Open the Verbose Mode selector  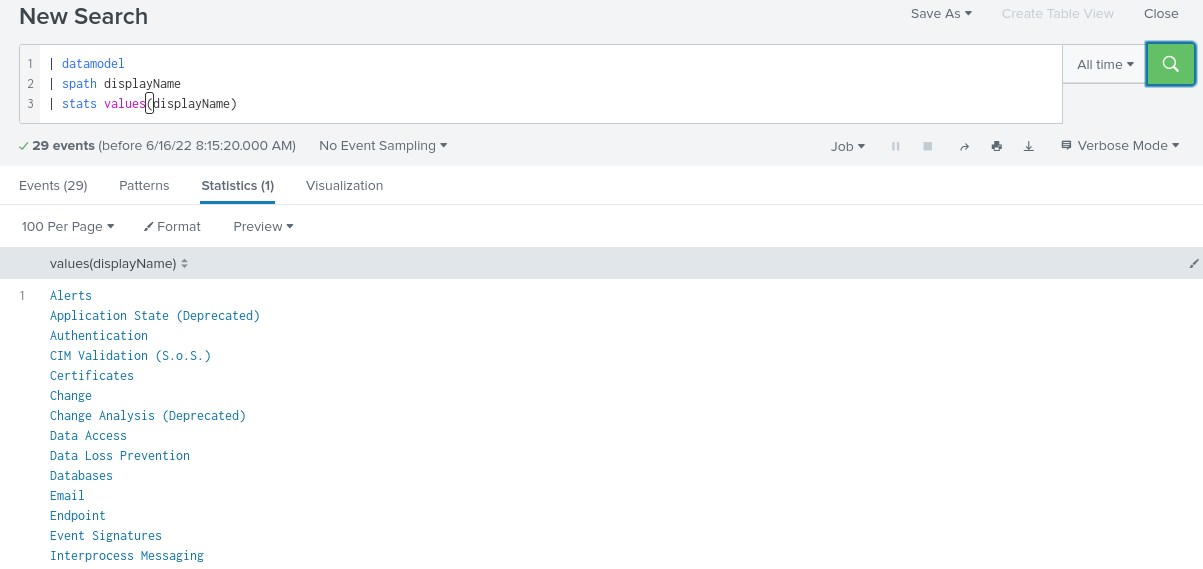click(x=1120, y=146)
